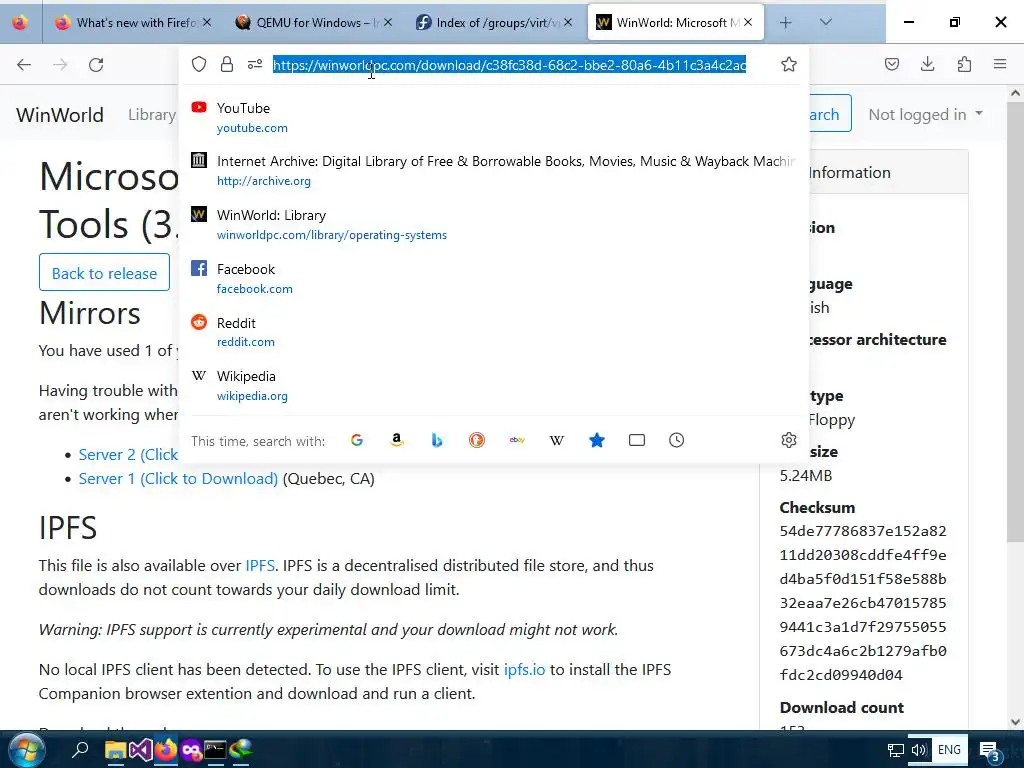This screenshot has width=1024, height=768.
Task: Open the Library nav item
Action: coord(152,114)
